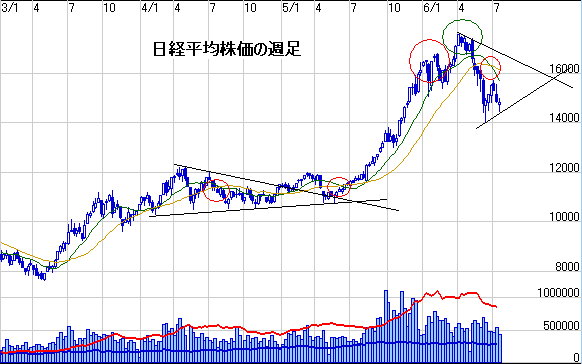Click the 16000 price axis label

point(564,69)
